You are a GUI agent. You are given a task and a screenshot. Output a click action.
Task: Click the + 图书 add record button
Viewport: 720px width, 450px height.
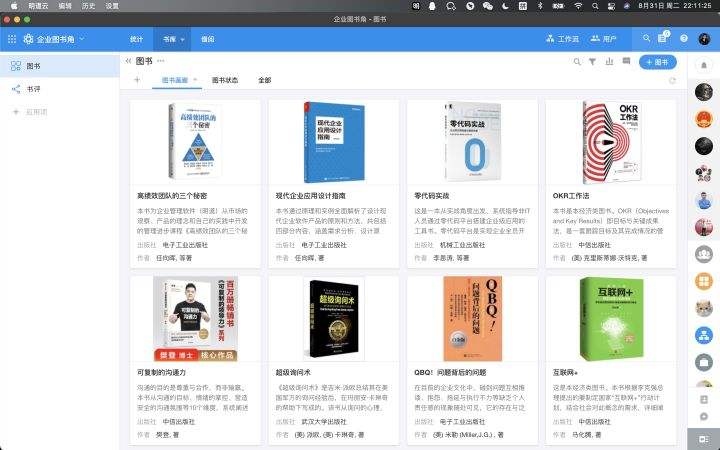pos(657,62)
